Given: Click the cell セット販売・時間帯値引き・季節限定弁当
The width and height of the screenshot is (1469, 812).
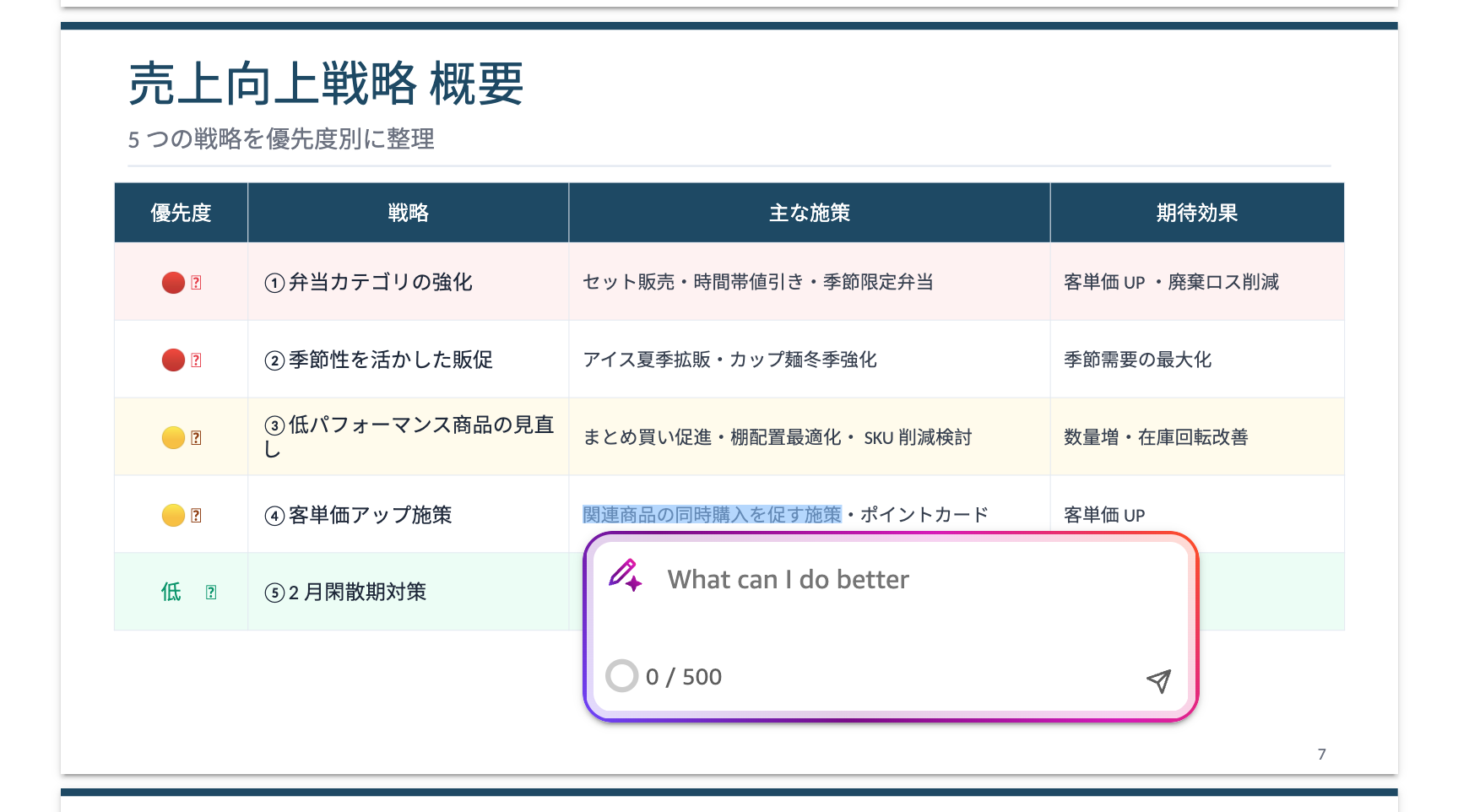Looking at the screenshot, I should click(810, 282).
